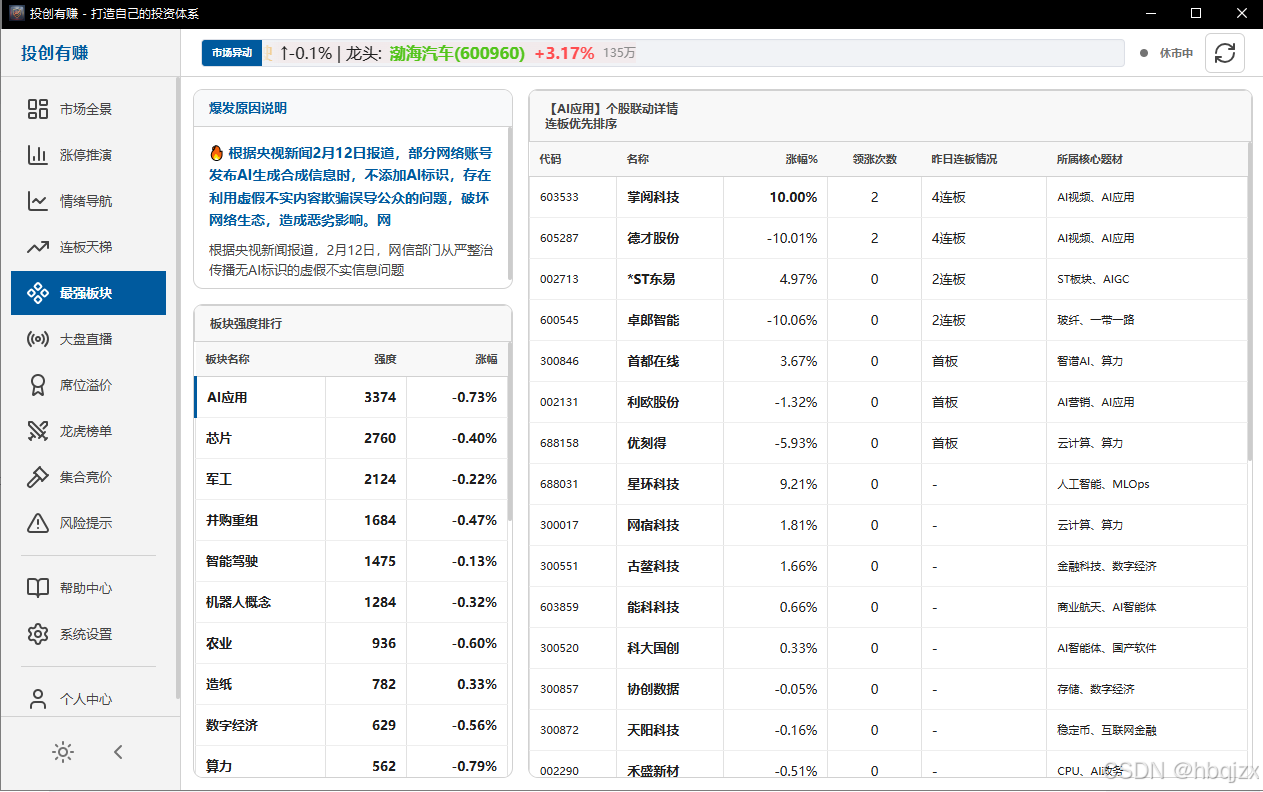Click stock *ST东易 in the table
1263x792 pixels.
click(x=651, y=279)
